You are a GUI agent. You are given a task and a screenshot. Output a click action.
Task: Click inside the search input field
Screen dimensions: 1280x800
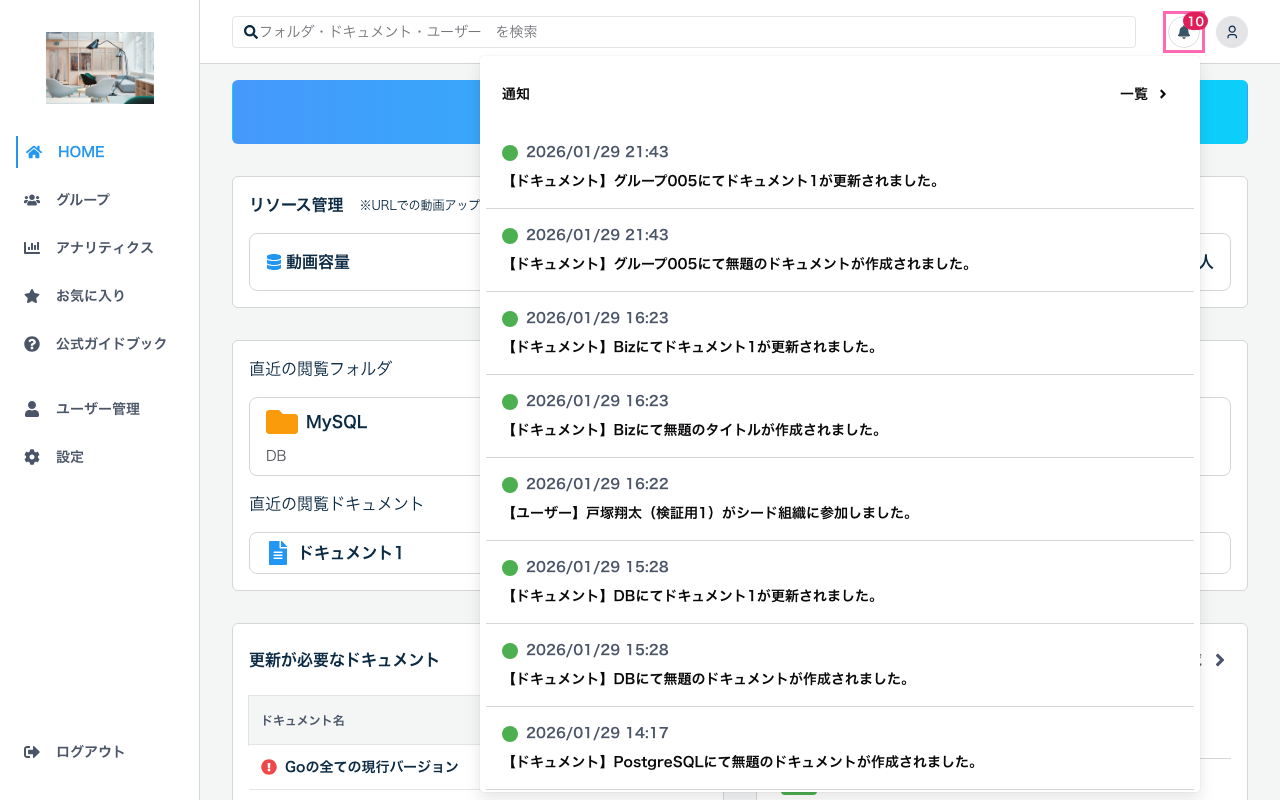[684, 31]
